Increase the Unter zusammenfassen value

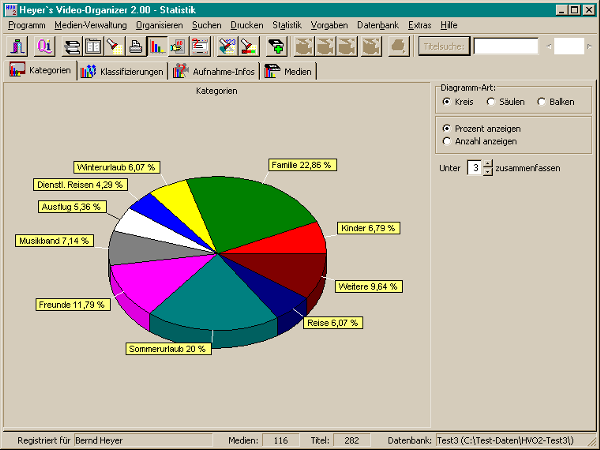pyautogui.click(x=488, y=164)
